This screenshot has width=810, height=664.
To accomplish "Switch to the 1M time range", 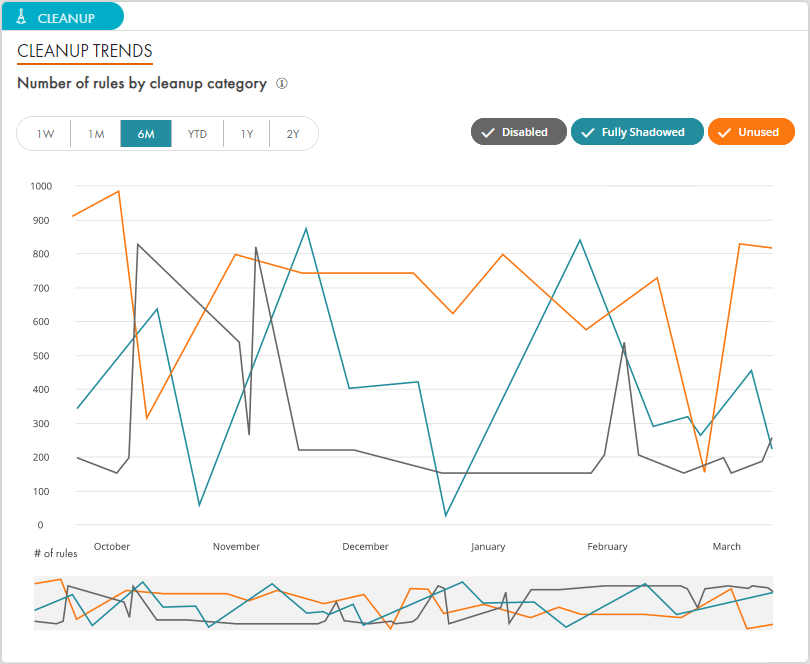I will 96,134.
